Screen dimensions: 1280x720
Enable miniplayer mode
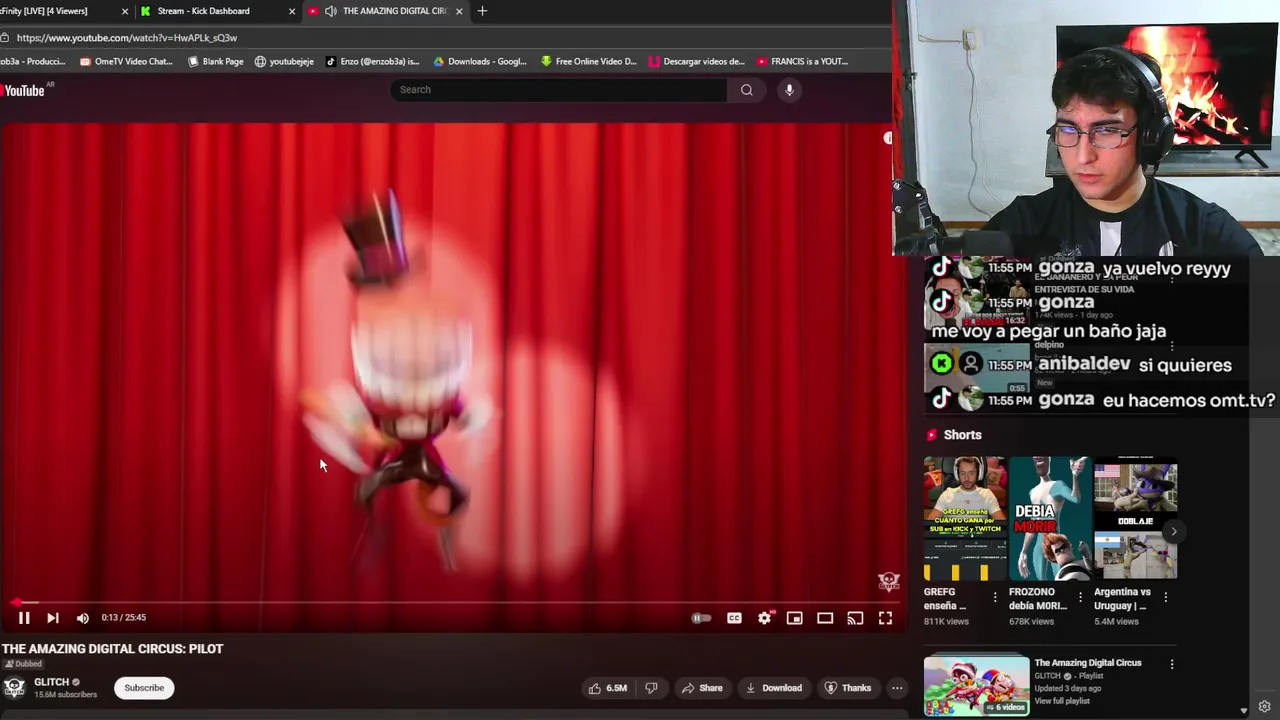click(794, 618)
